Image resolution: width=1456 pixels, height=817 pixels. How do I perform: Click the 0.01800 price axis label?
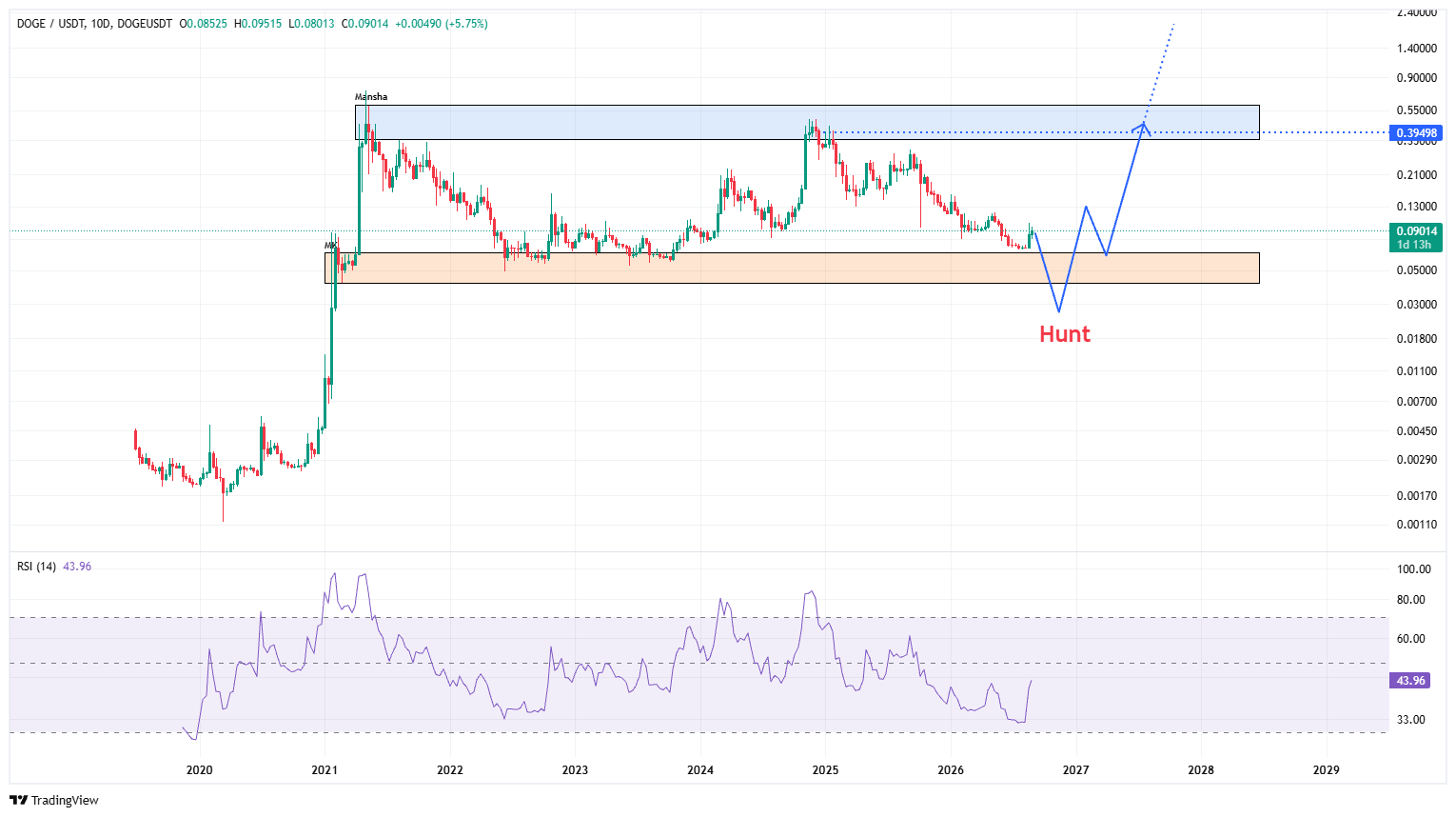[1417, 339]
